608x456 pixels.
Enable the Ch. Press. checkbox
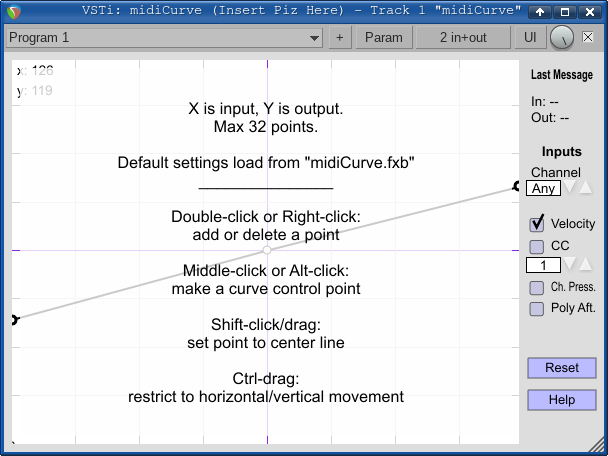[537, 288]
